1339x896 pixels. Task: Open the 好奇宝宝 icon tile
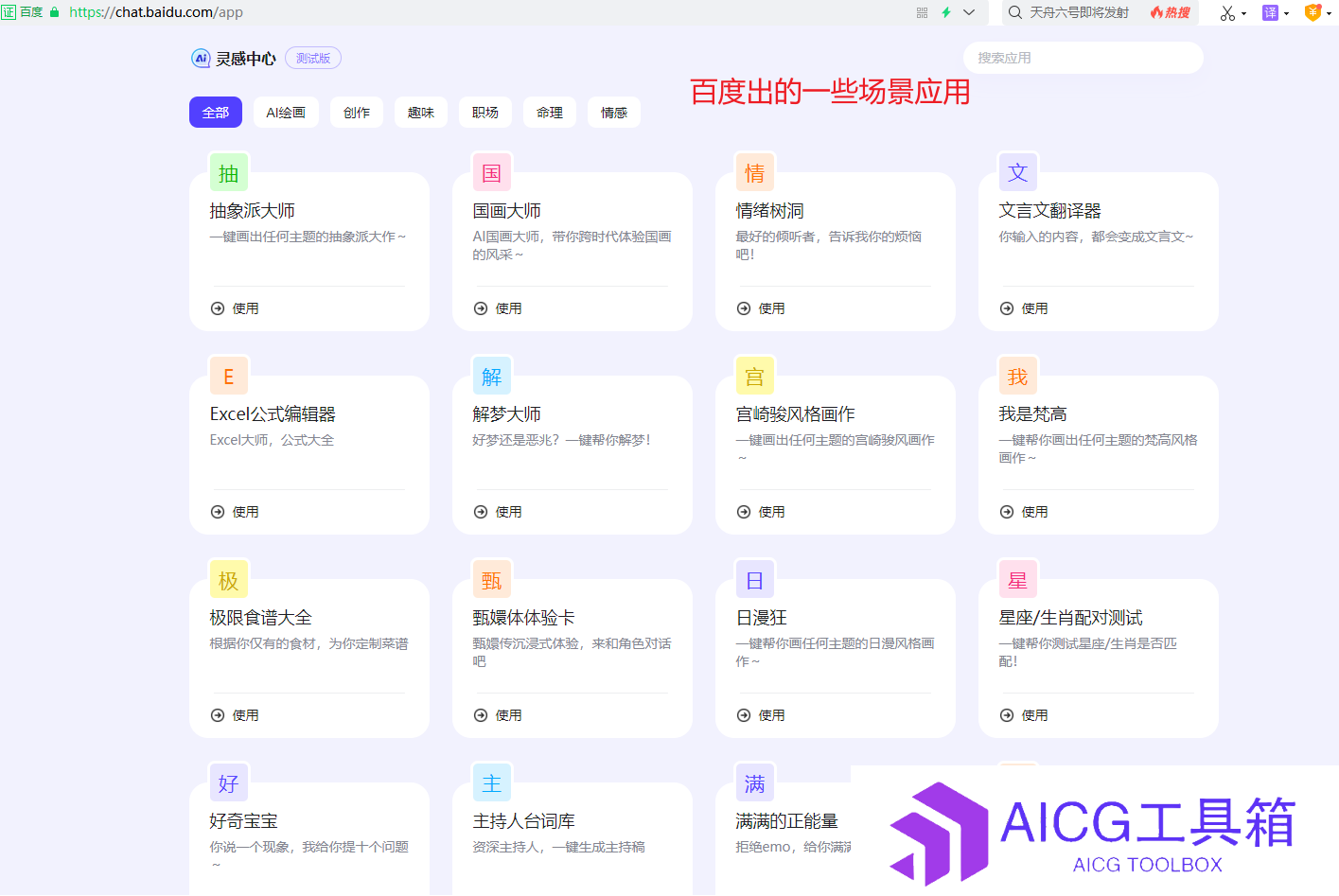[229, 783]
